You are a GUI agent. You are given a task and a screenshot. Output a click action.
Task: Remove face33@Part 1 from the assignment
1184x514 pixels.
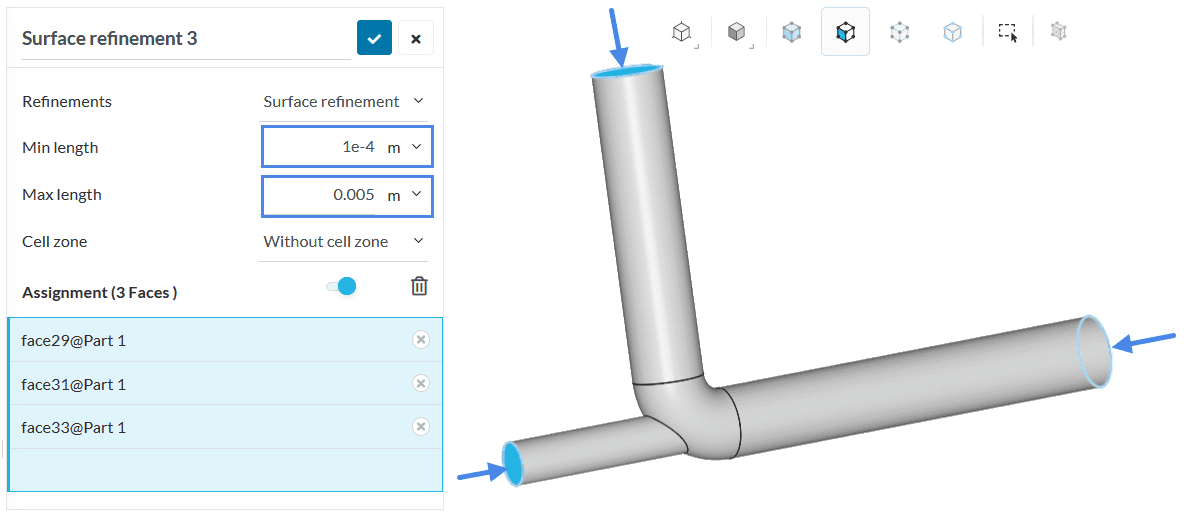pyautogui.click(x=421, y=427)
